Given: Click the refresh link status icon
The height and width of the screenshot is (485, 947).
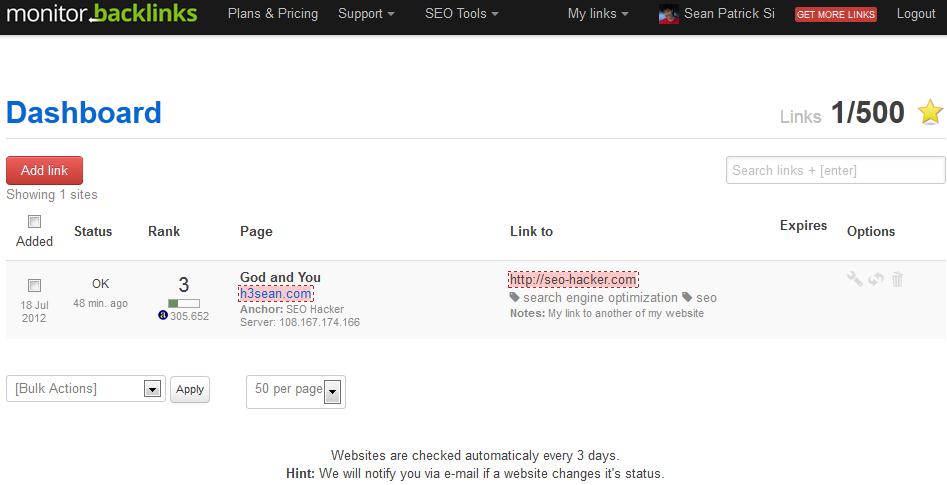Looking at the screenshot, I should pos(876,279).
